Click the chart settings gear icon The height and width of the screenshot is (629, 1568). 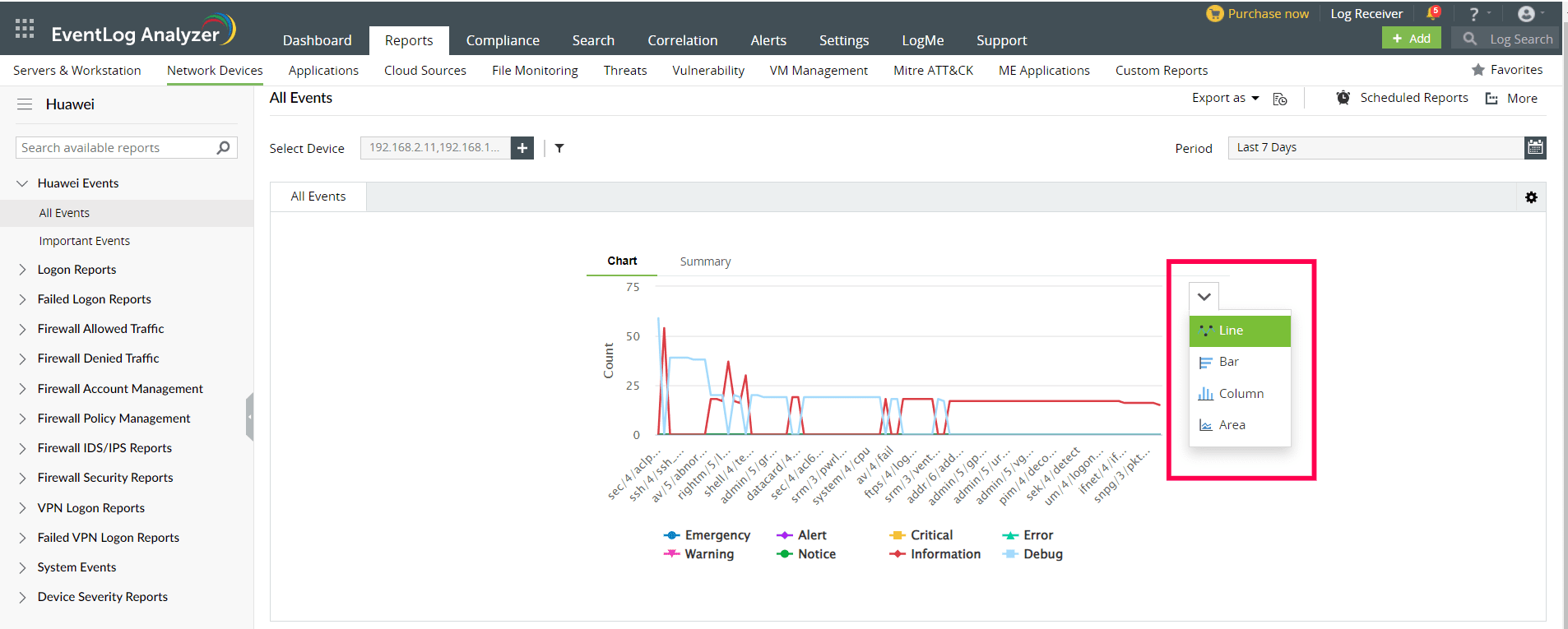tap(1531, 197)
